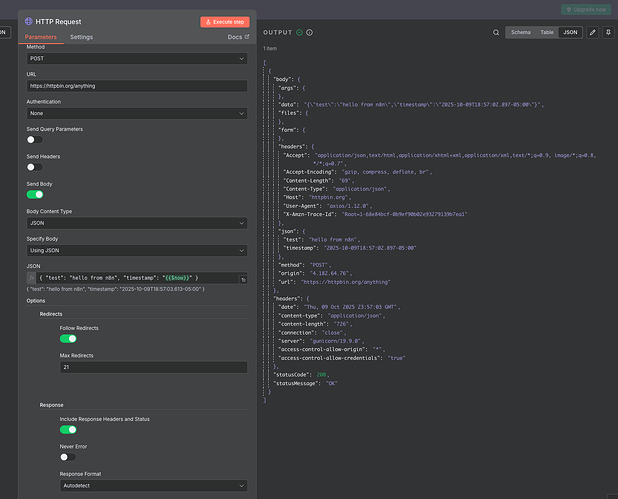Click the Max Redirects field showing 21
The width and height of the screenshot is (618, 499).
pos(153,367)
